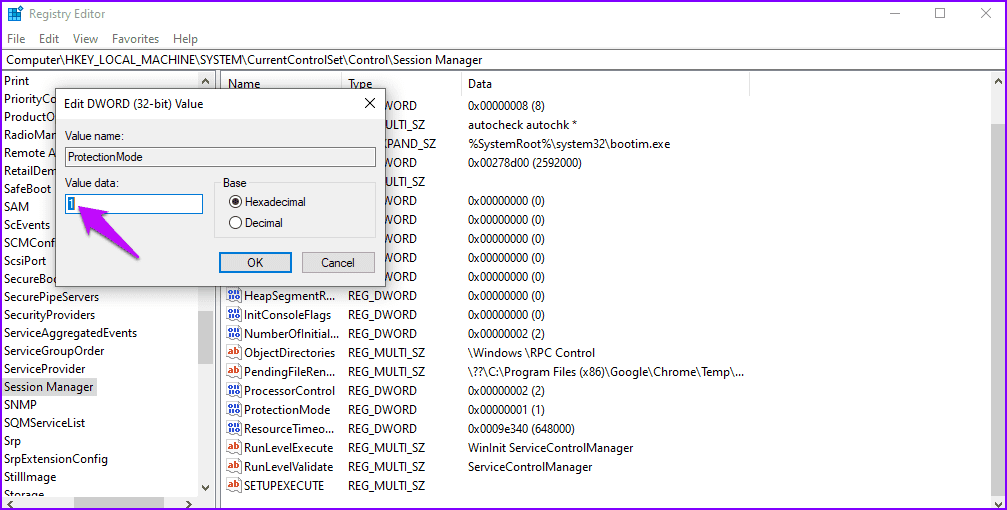Close the Edit DWORD dialog with X
This screenshot has width=1007, height=510.
pos(370,103)
